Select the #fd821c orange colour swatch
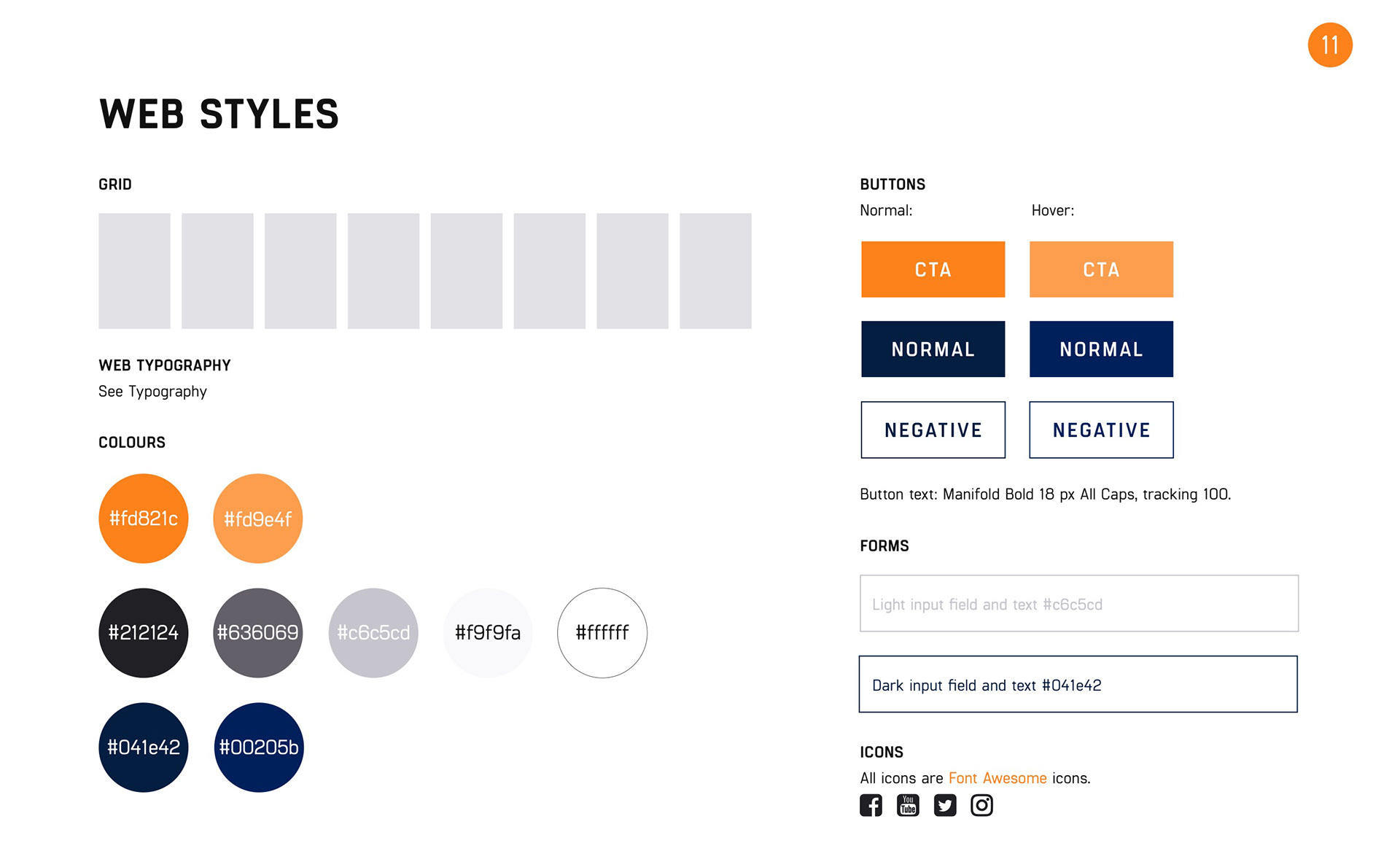This screenshot has height=862, width=1400. tap(144, 519)
